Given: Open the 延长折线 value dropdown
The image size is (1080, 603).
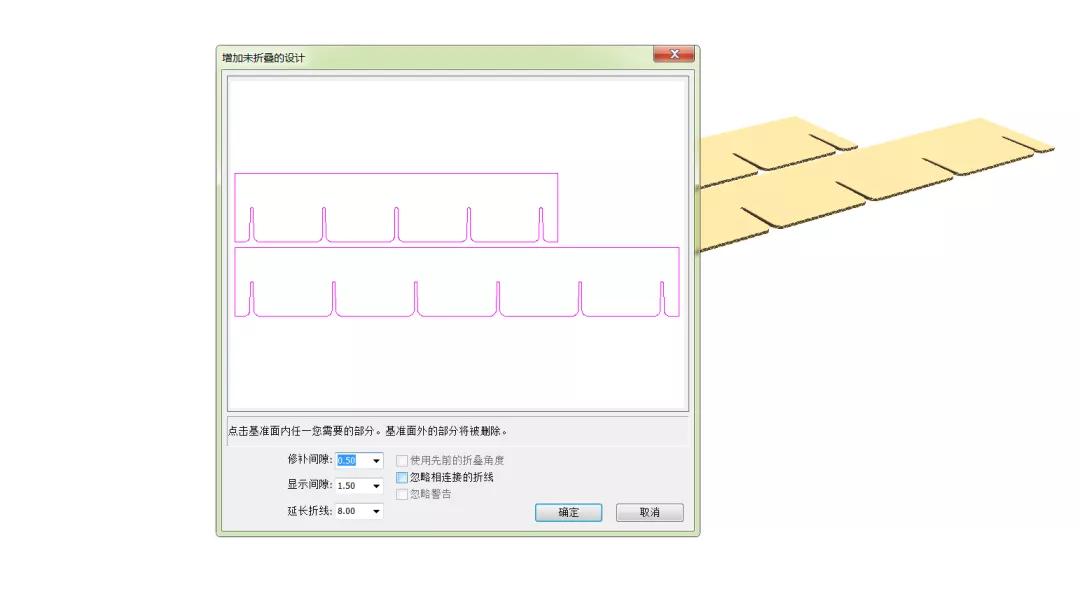Looking at the screenshot, I should tap(377, 511).
